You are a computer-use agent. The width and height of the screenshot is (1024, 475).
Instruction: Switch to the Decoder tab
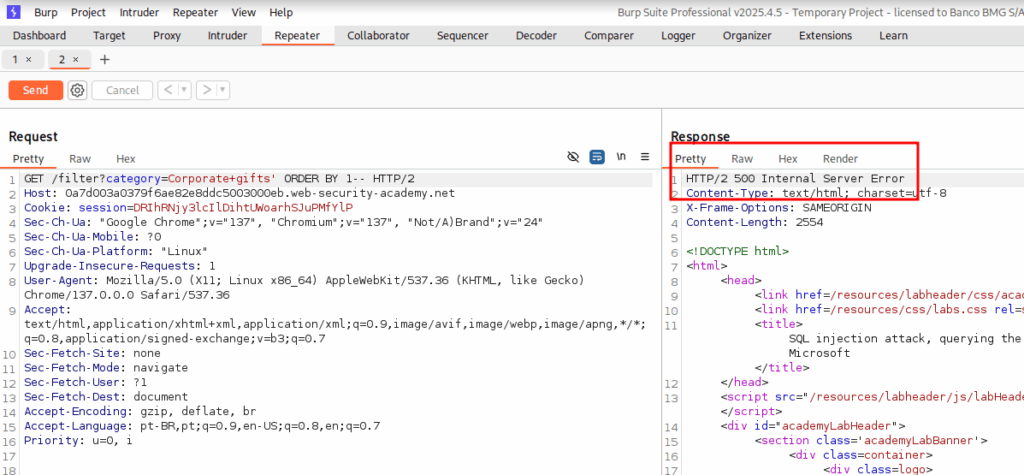(536, 36)
